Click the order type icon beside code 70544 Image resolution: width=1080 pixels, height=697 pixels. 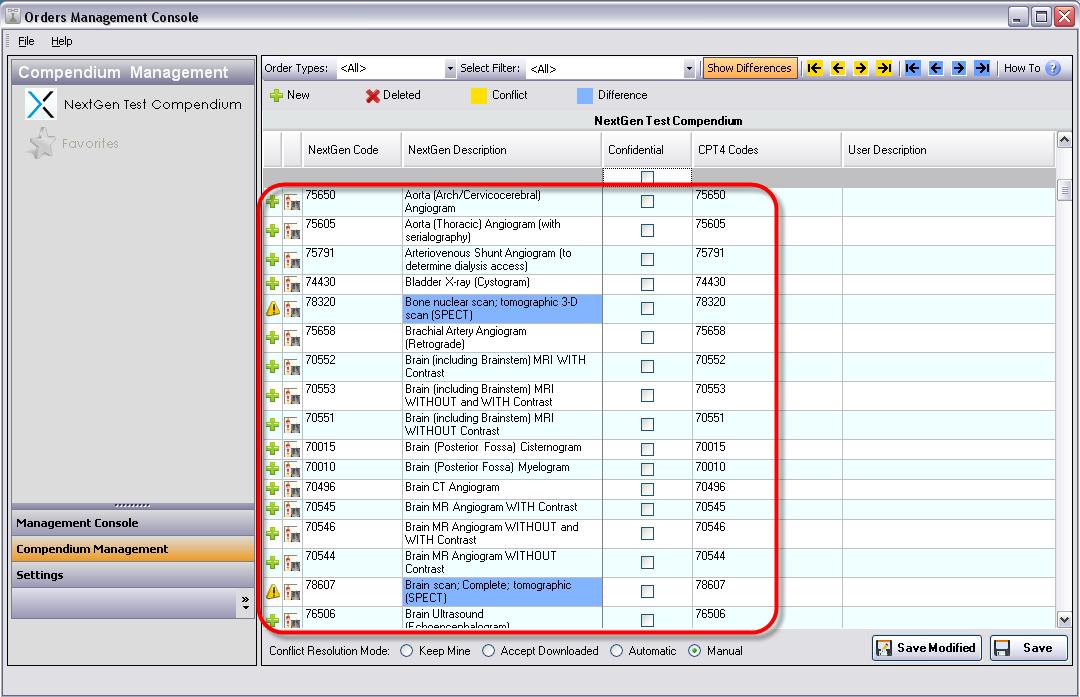pos(293,563)
